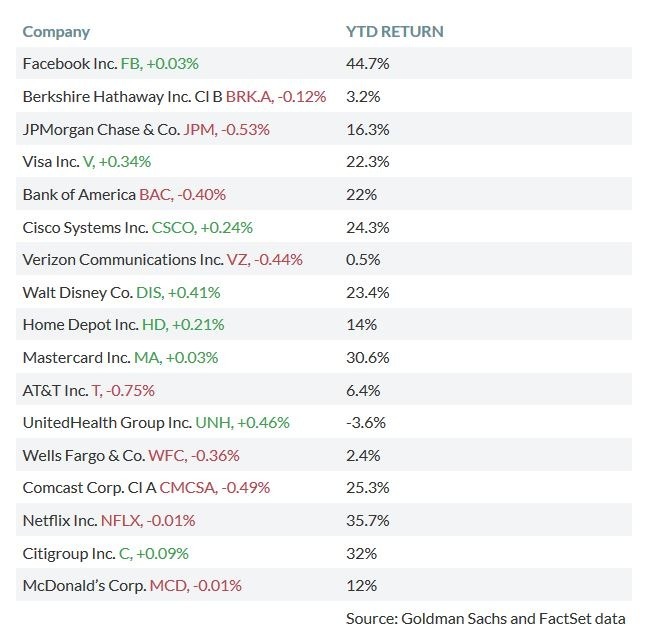
Task: Click the FB ticker link
Action: coord(130,64)
